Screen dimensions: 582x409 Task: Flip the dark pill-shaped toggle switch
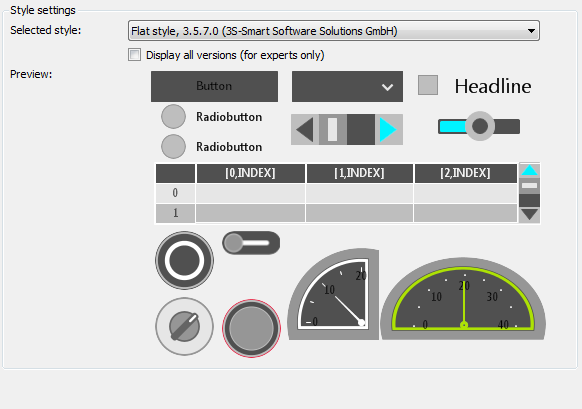tap(251, 243)
